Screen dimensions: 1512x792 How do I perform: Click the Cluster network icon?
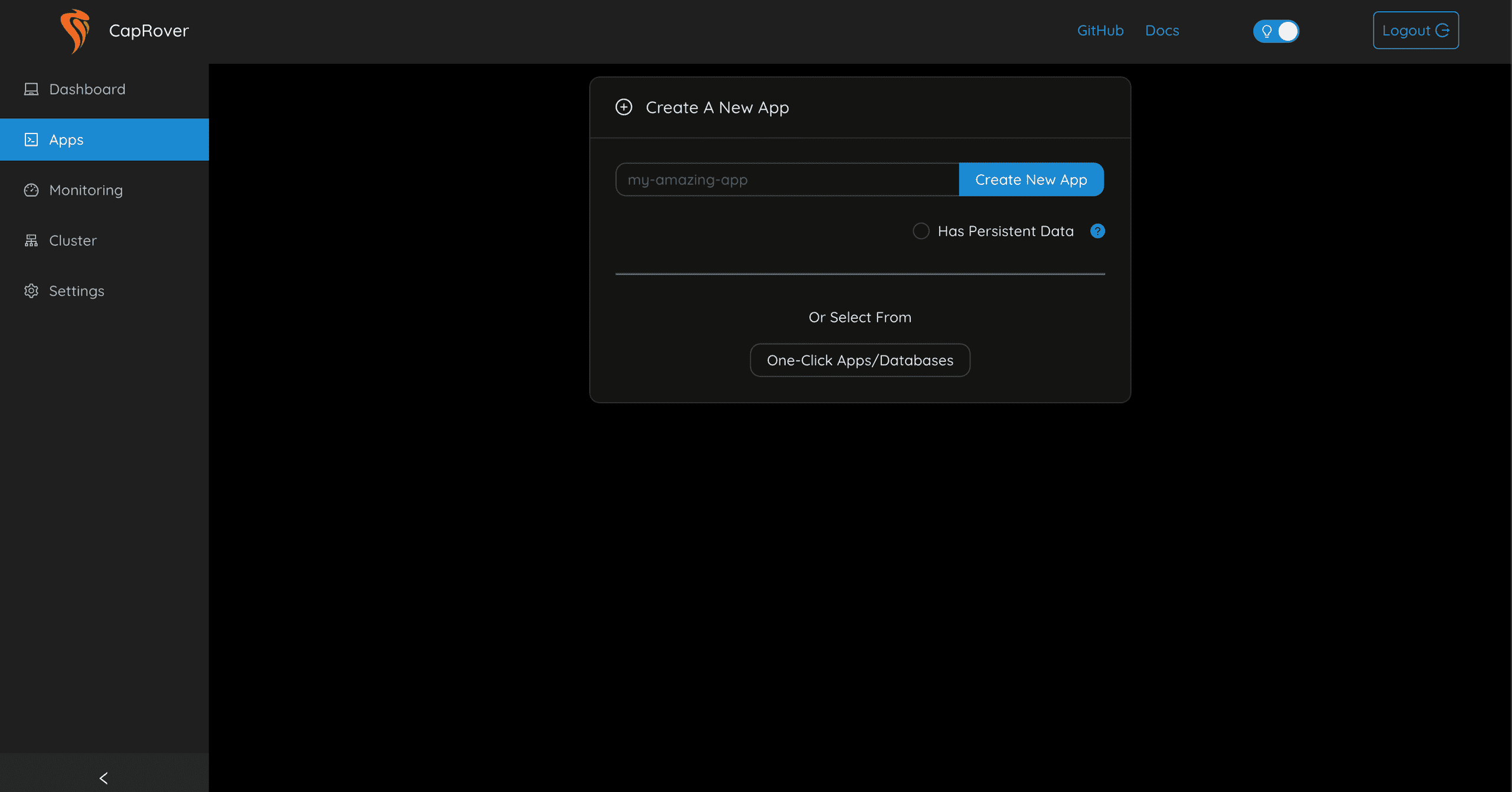coord(31,240)
